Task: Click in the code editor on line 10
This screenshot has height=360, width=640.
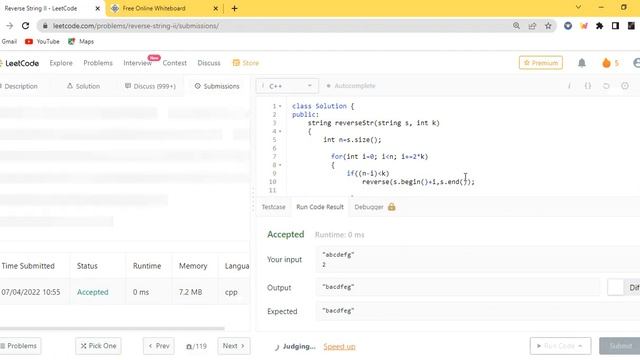Action: click(418, 182)
